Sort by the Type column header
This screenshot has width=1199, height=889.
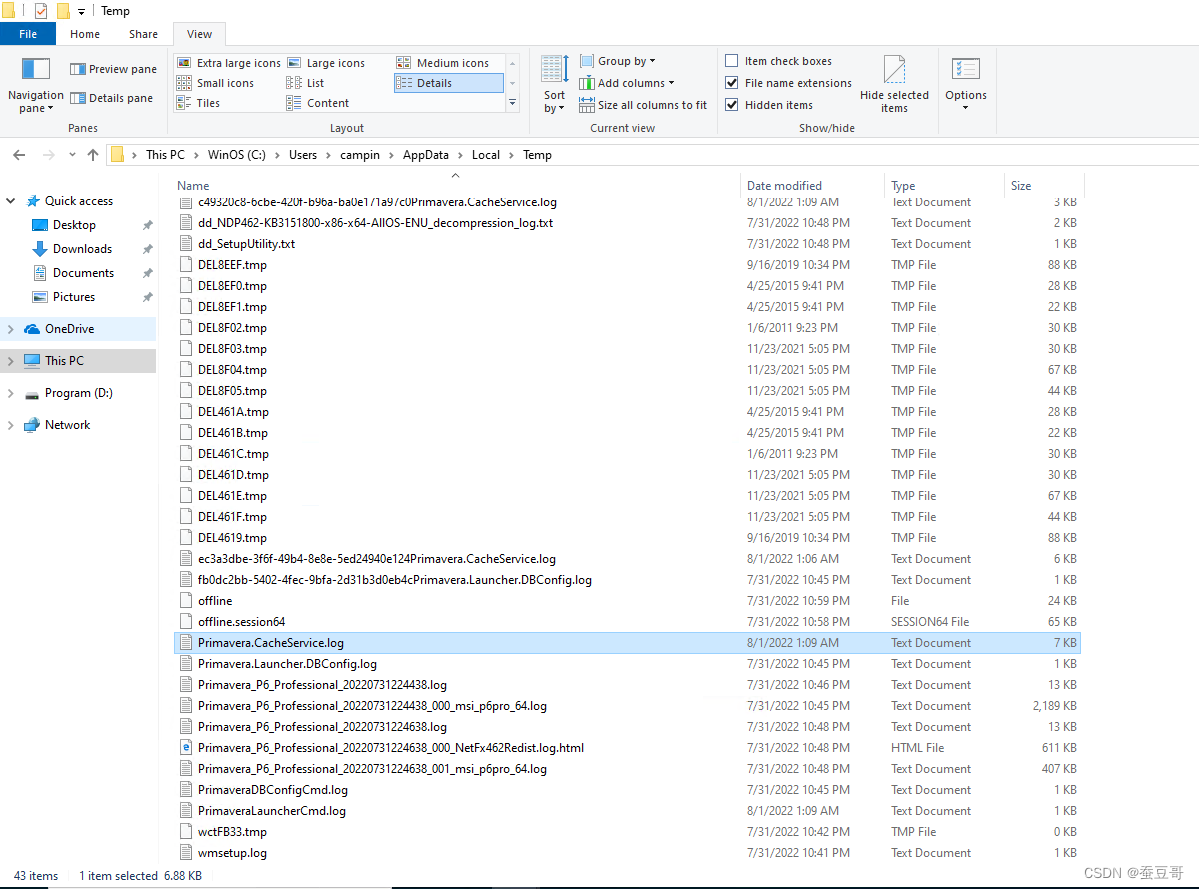944,186
